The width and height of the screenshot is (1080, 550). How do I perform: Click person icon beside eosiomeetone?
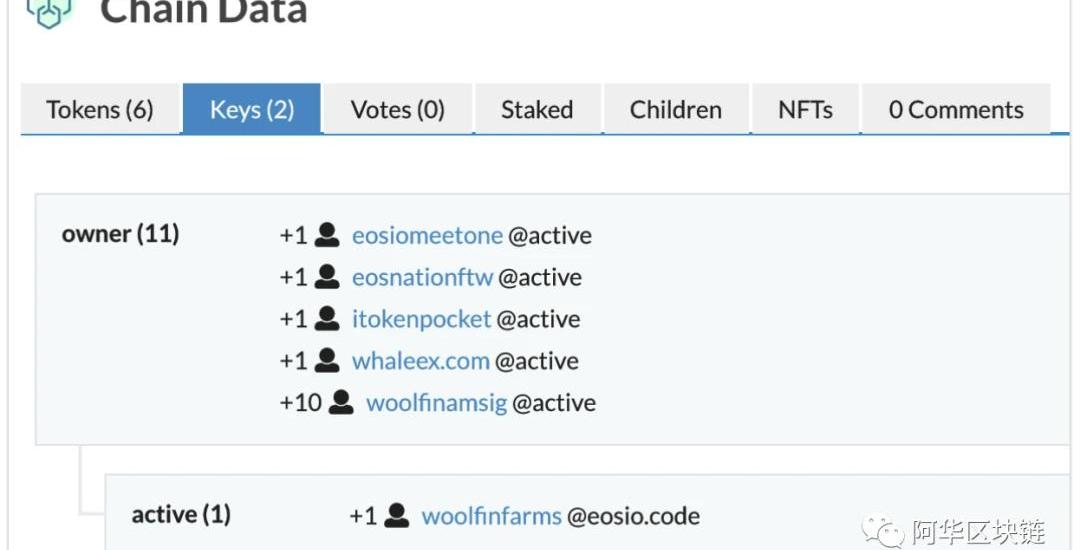point(327,235)
